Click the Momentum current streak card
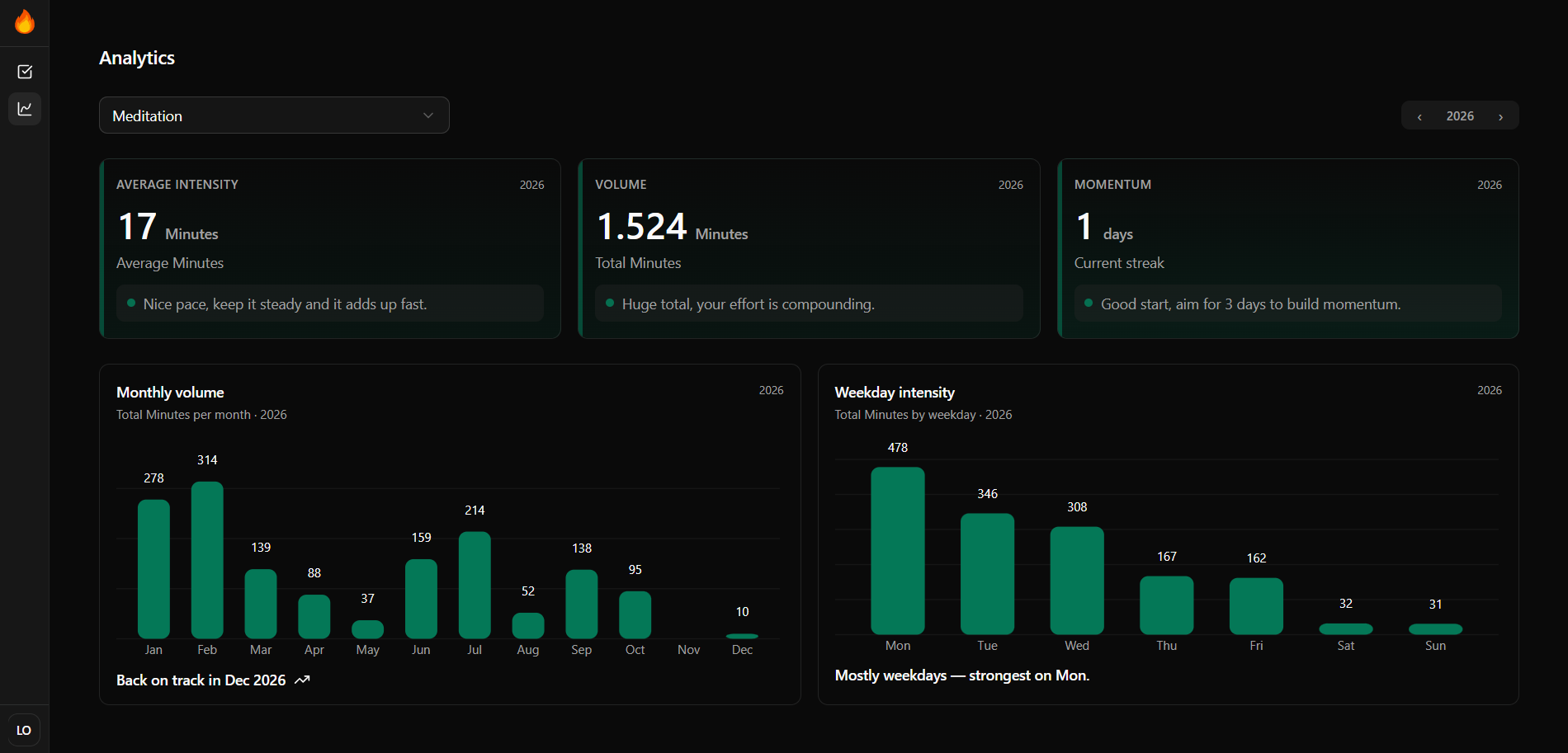 [x=1287, y=248]
